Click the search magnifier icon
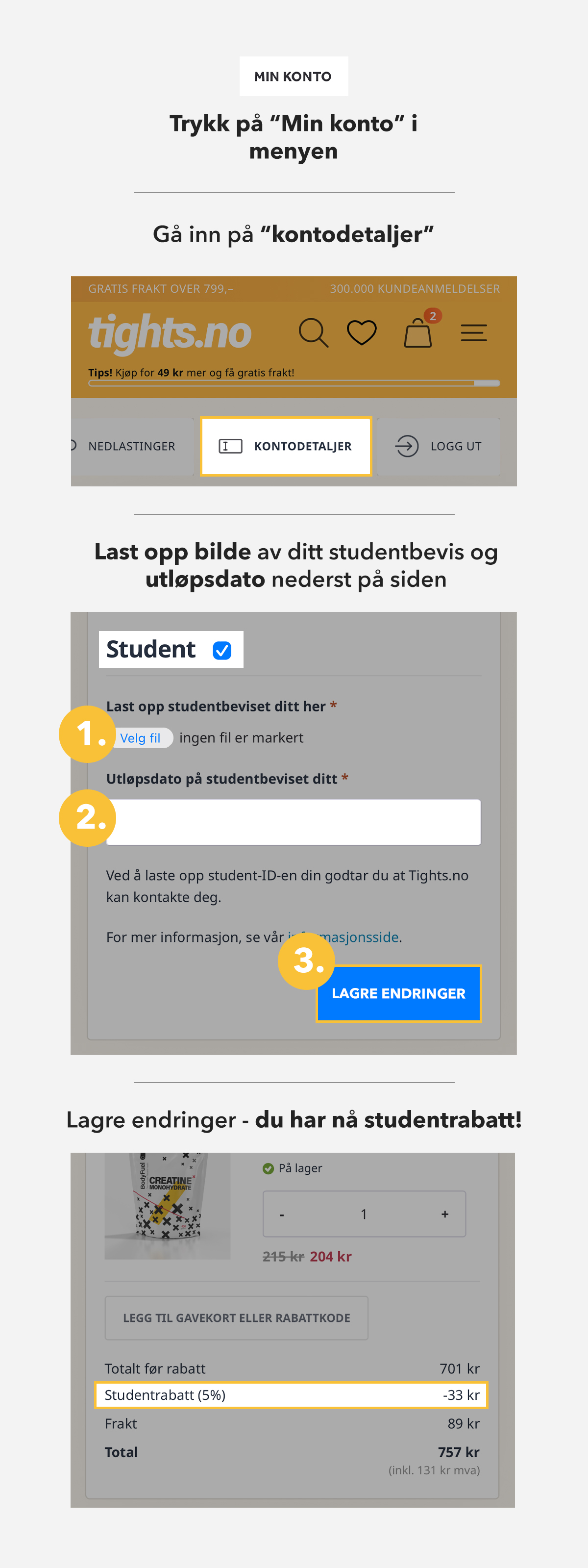The width and height of the screenshot is (588, 1568). [313, 333]
